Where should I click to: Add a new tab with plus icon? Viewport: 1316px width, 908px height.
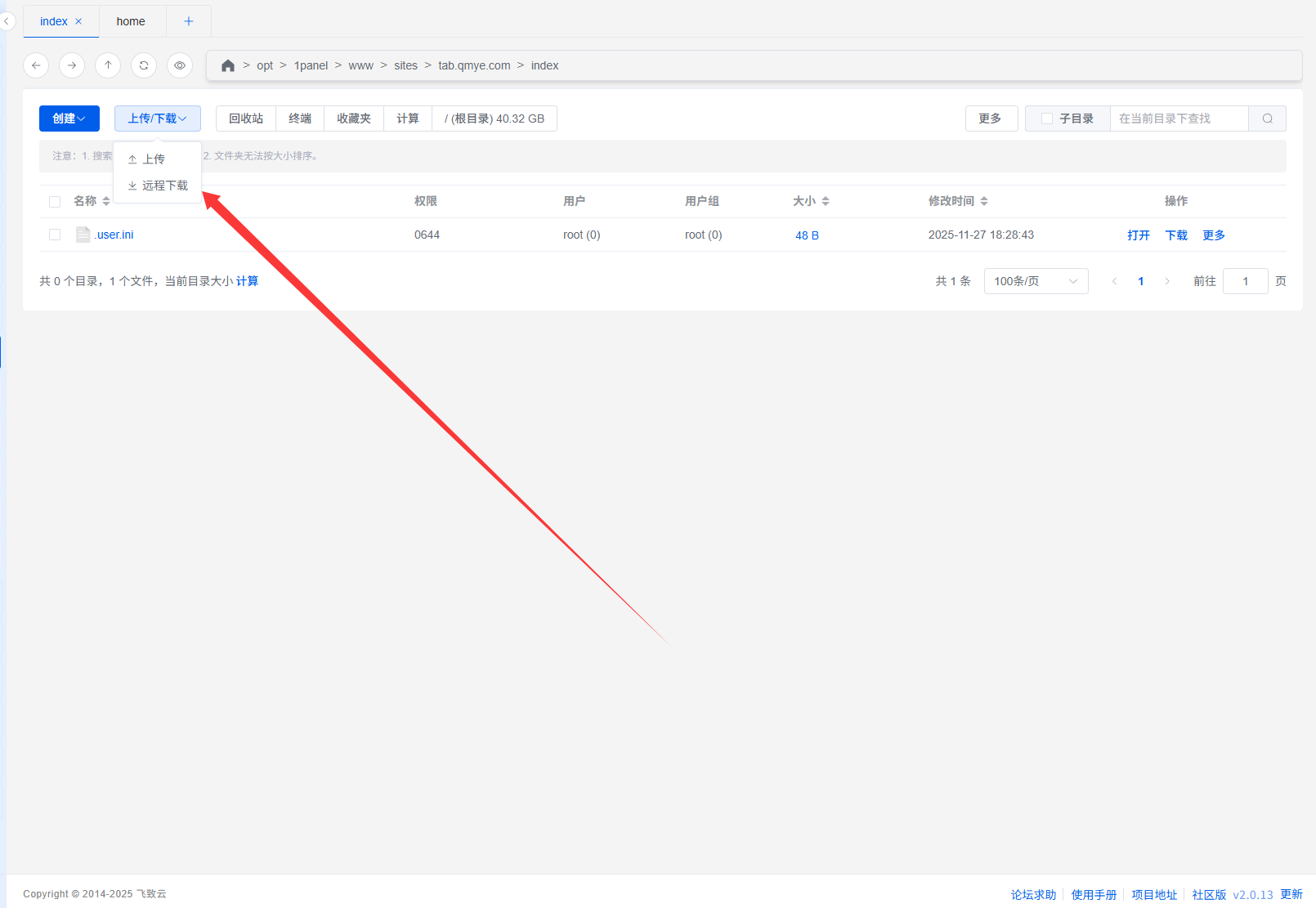pos(189,21)
